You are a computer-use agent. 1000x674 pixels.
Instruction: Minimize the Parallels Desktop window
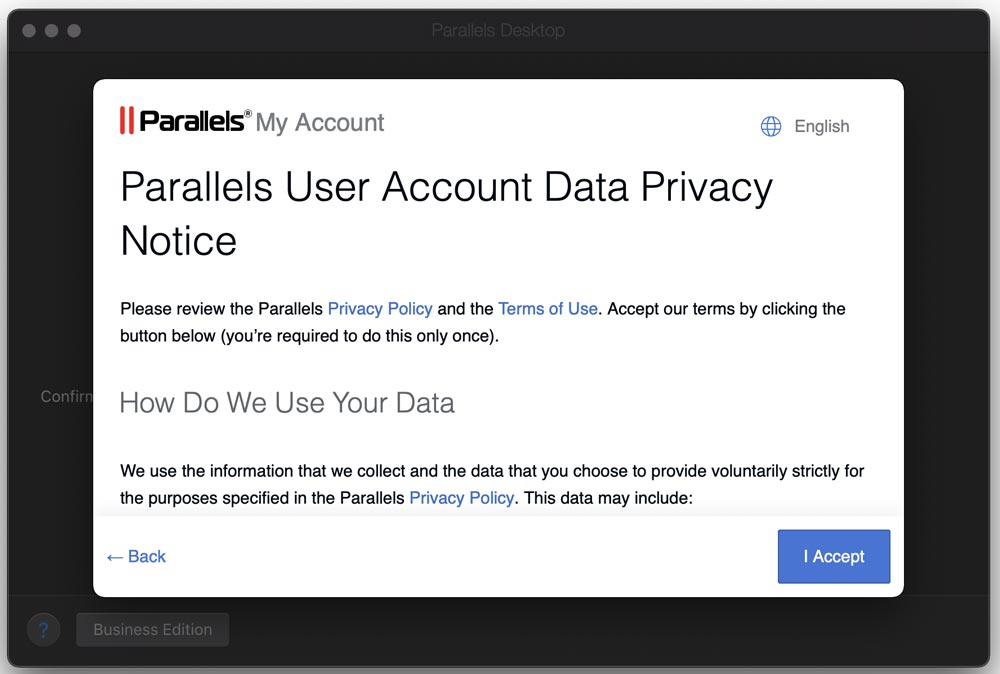pyautogui.click(x=51, y=31)
